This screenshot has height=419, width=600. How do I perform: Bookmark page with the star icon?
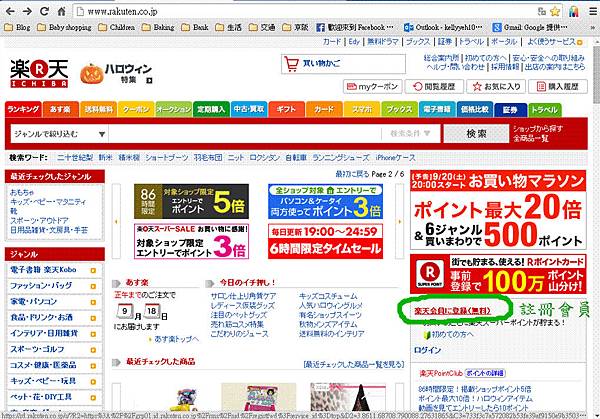(555, 11)
